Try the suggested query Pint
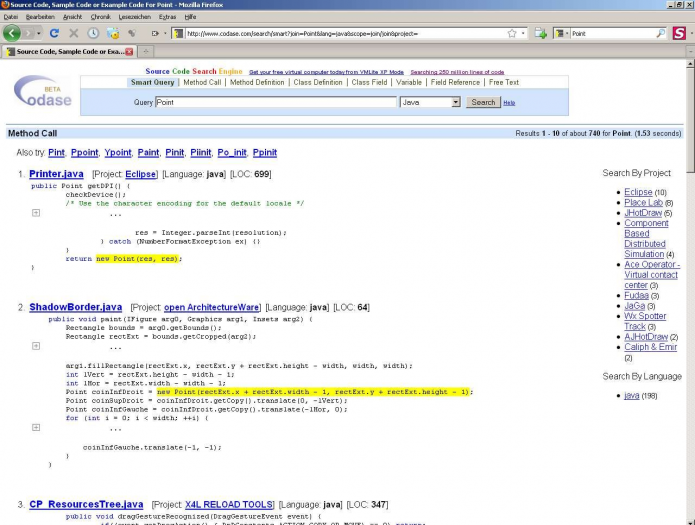Screen dimensions: 695x525 pyautogui.click(x=56, y=153)
